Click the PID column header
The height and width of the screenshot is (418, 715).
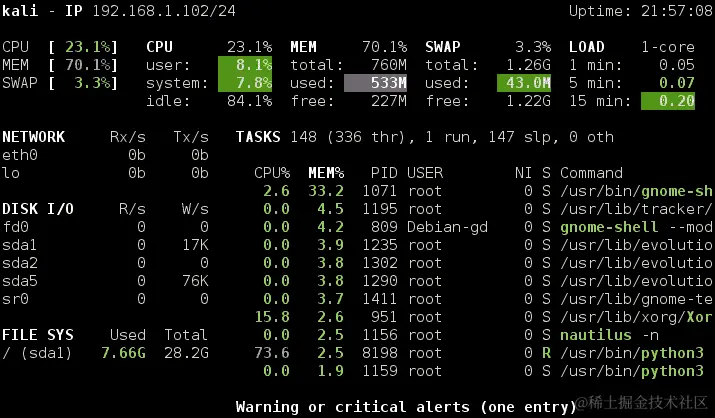click(x=384, y=173)
